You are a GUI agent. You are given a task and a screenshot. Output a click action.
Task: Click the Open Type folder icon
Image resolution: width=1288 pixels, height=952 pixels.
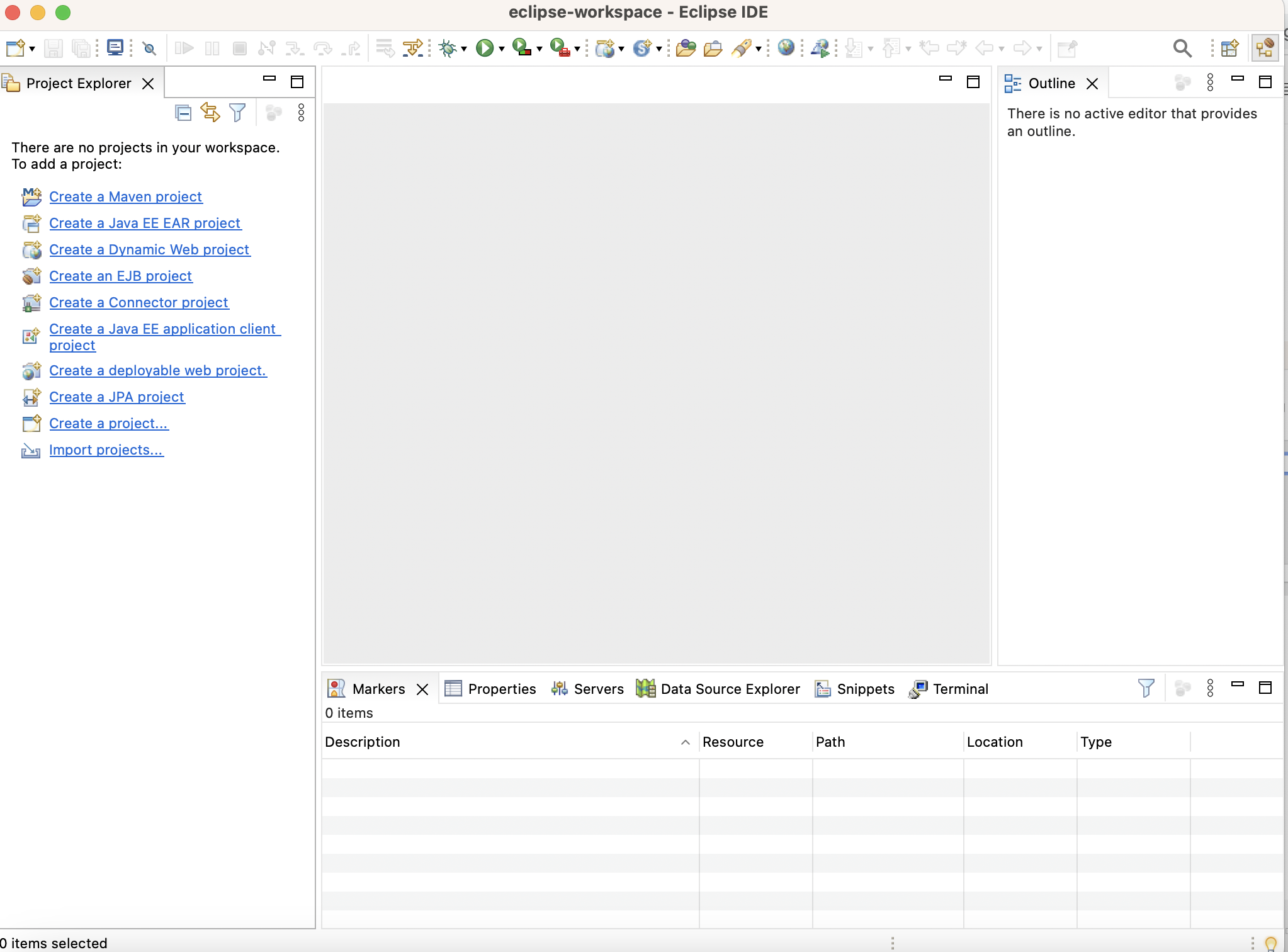pos(686,48)
